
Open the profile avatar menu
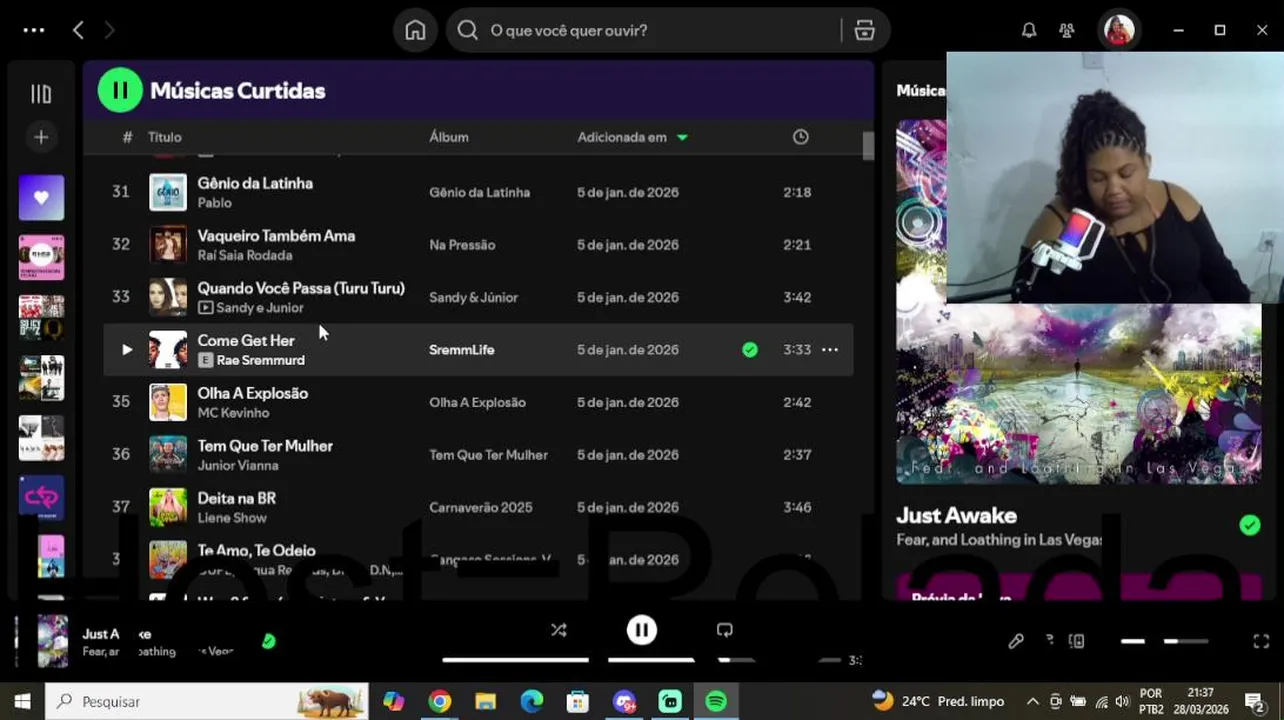(x=1119, y=30)
